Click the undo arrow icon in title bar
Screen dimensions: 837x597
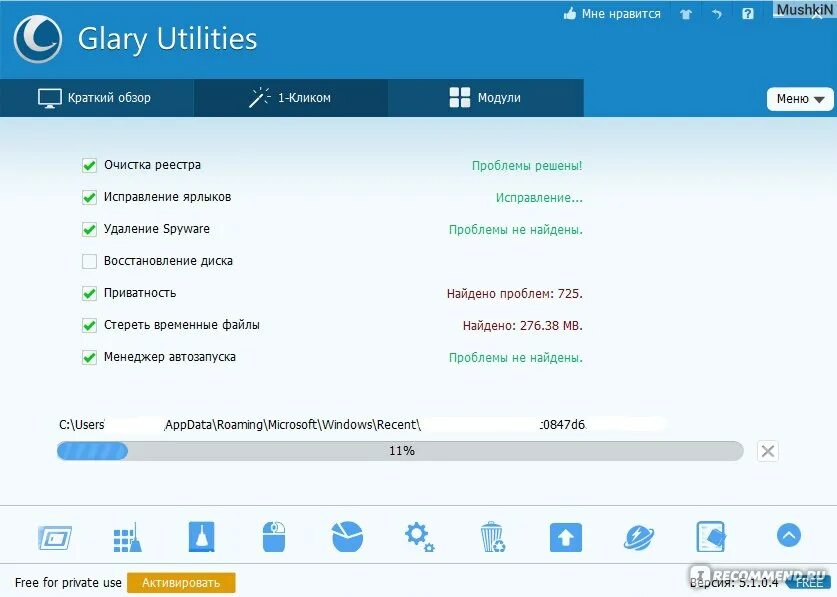coord(716,14)
